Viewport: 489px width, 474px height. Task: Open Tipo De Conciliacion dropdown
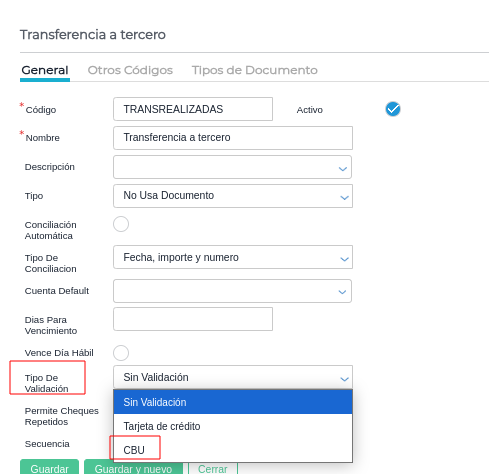233,257
